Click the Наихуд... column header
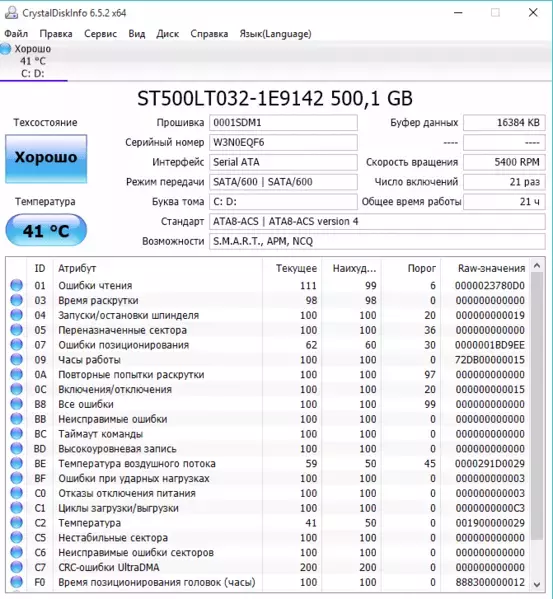Screen dimensions: 553x599 (351, 269)
